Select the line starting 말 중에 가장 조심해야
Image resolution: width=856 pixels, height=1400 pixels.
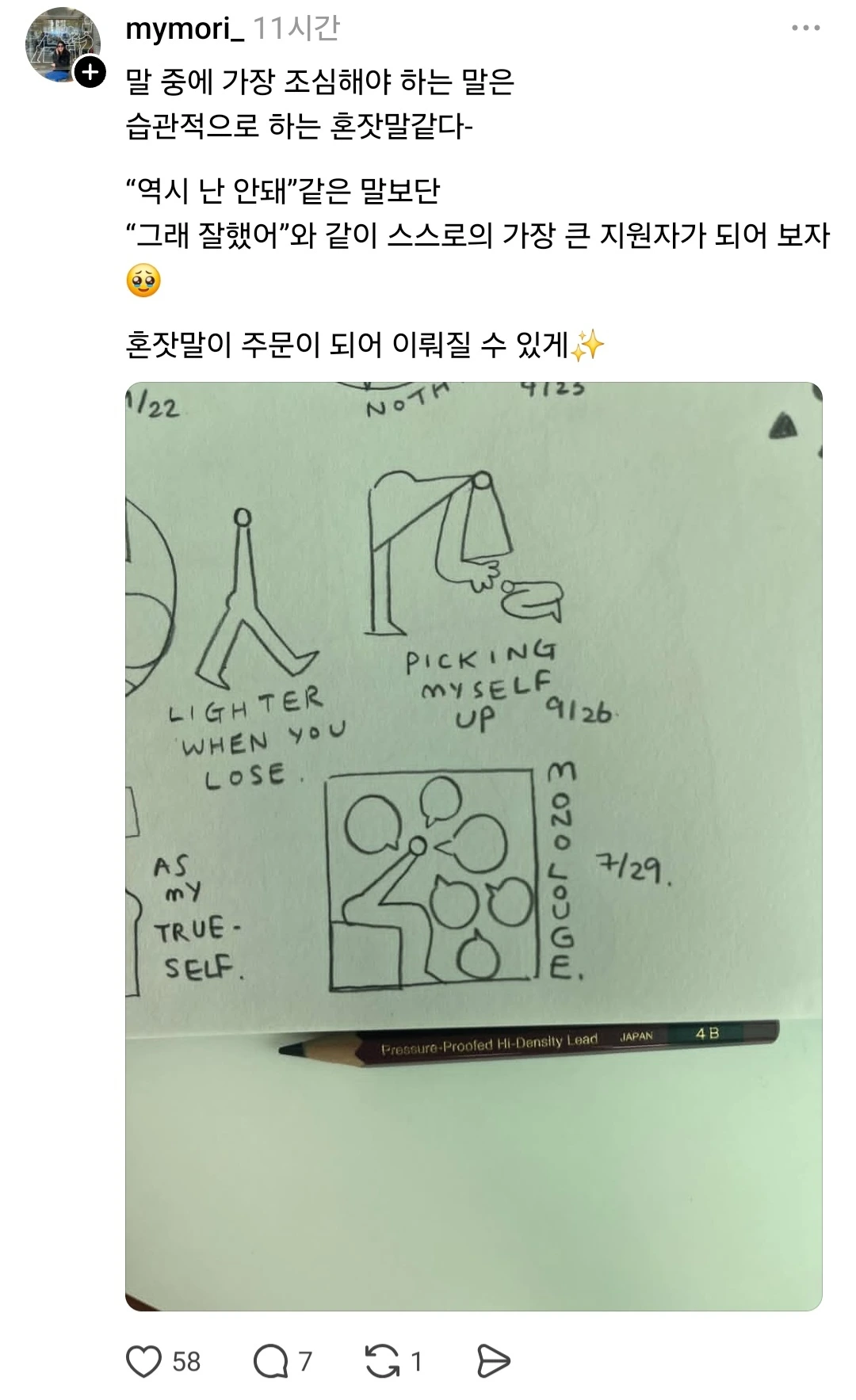point(320,81)
